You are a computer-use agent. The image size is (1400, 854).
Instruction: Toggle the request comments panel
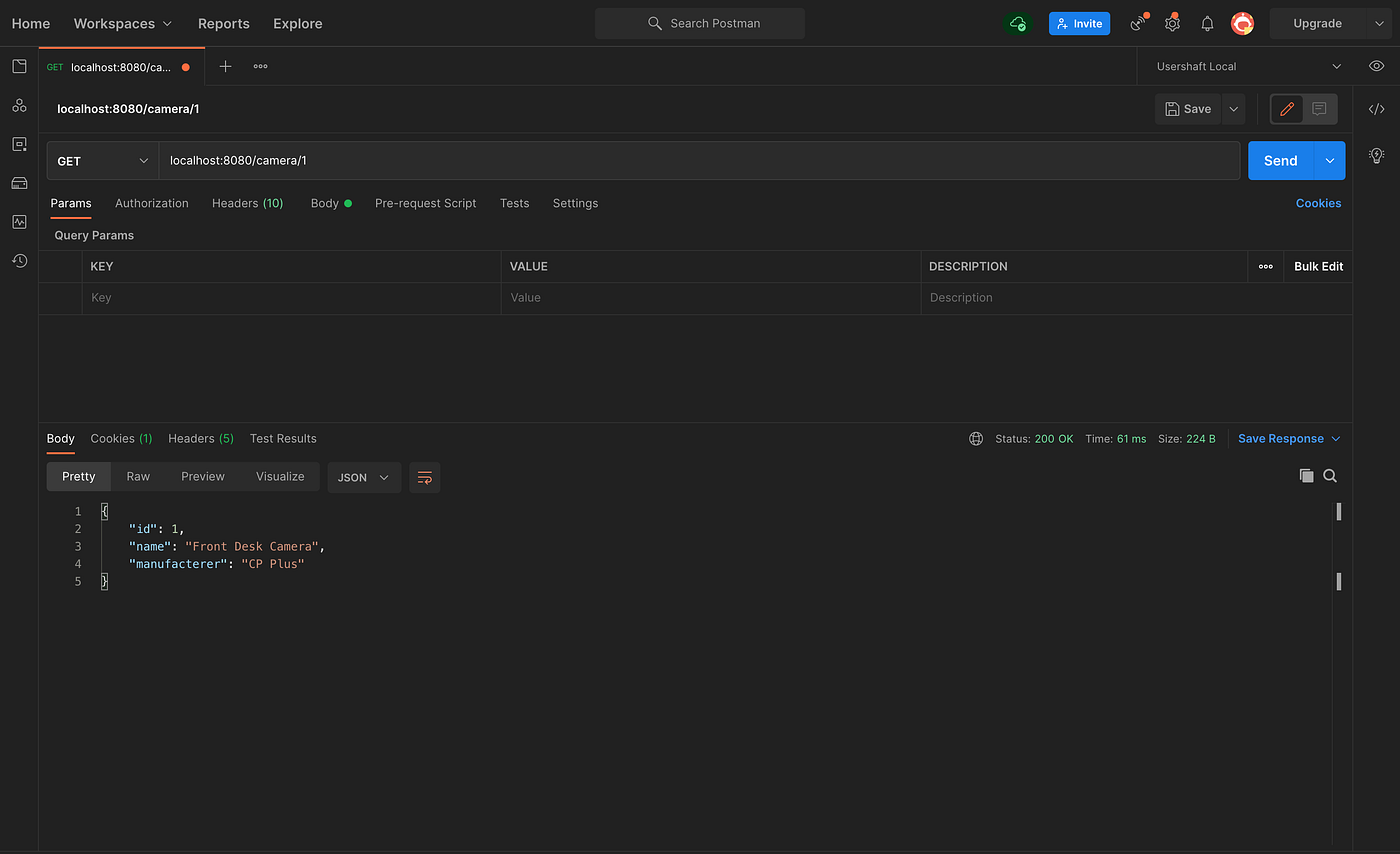[x=1319, y=108]
